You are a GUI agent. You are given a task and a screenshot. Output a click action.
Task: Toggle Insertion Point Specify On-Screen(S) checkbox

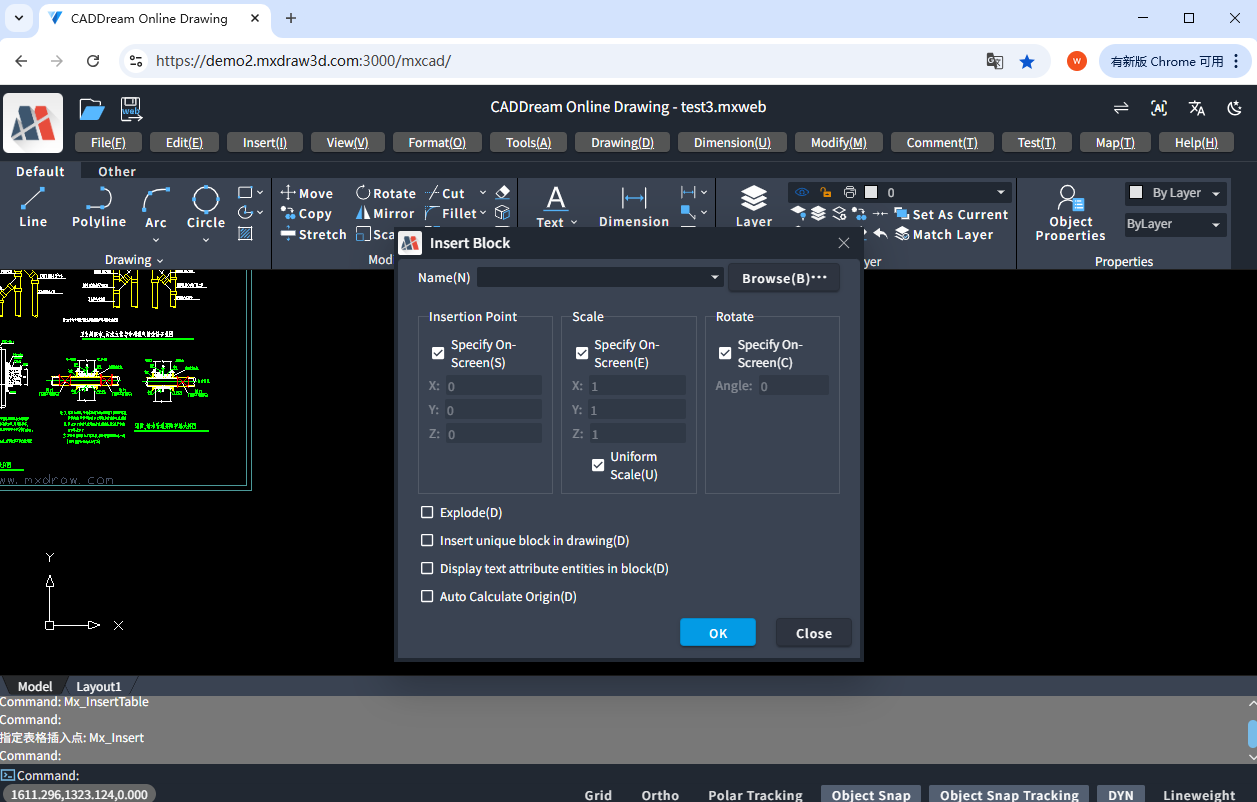438,353
